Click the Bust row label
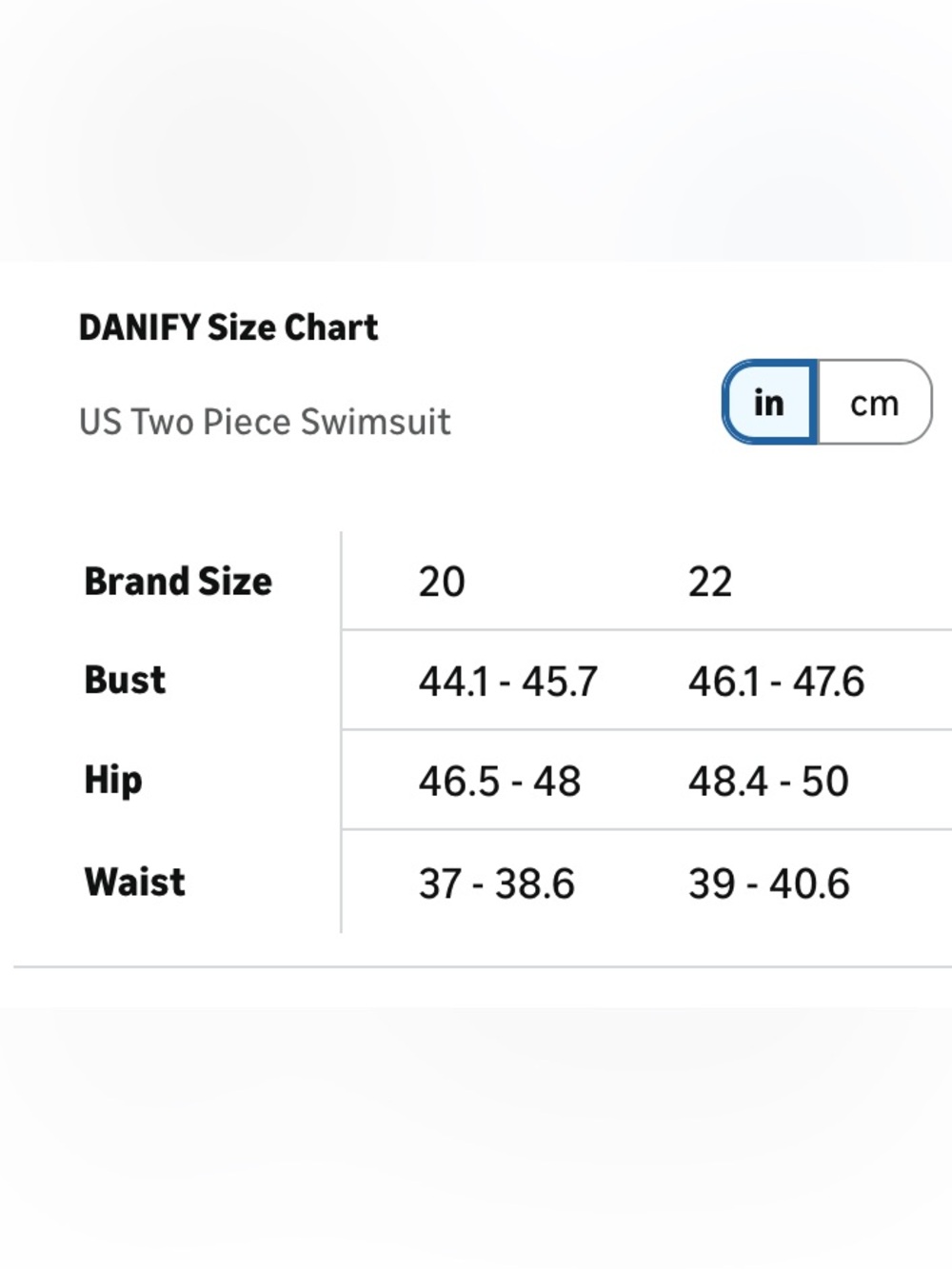Viewport: 952px width, 1269px height. [x=125, y=680]
